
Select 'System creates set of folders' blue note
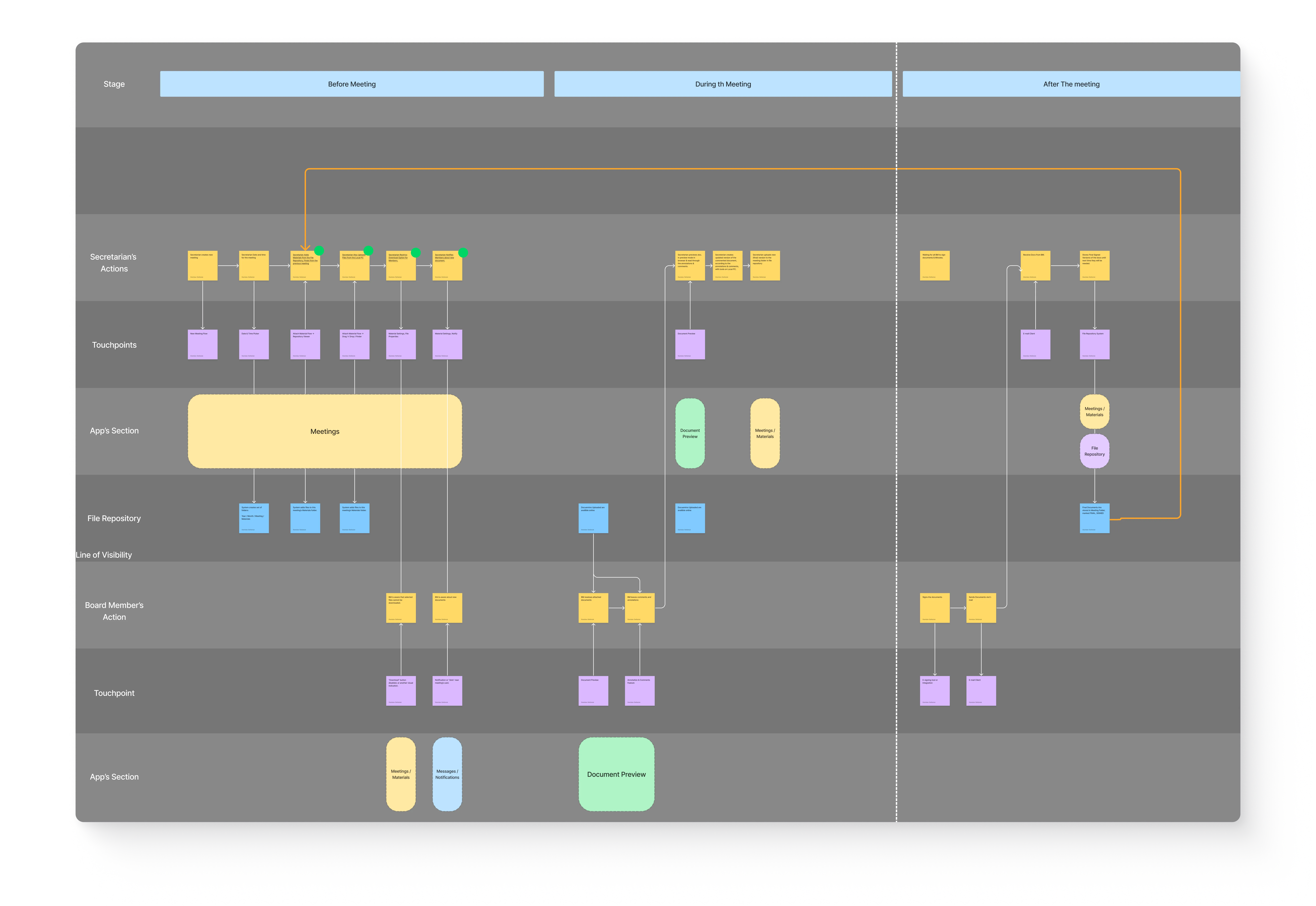tap(254, 518)
